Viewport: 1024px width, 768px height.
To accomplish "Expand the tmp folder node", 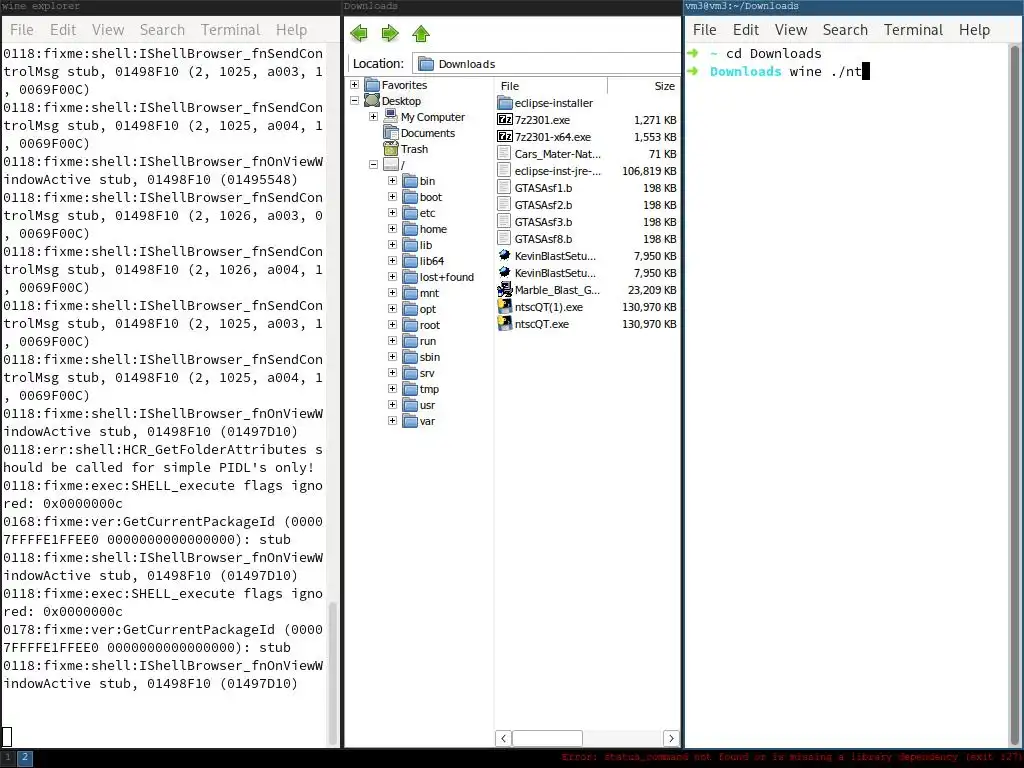I will tap(392, 389).
